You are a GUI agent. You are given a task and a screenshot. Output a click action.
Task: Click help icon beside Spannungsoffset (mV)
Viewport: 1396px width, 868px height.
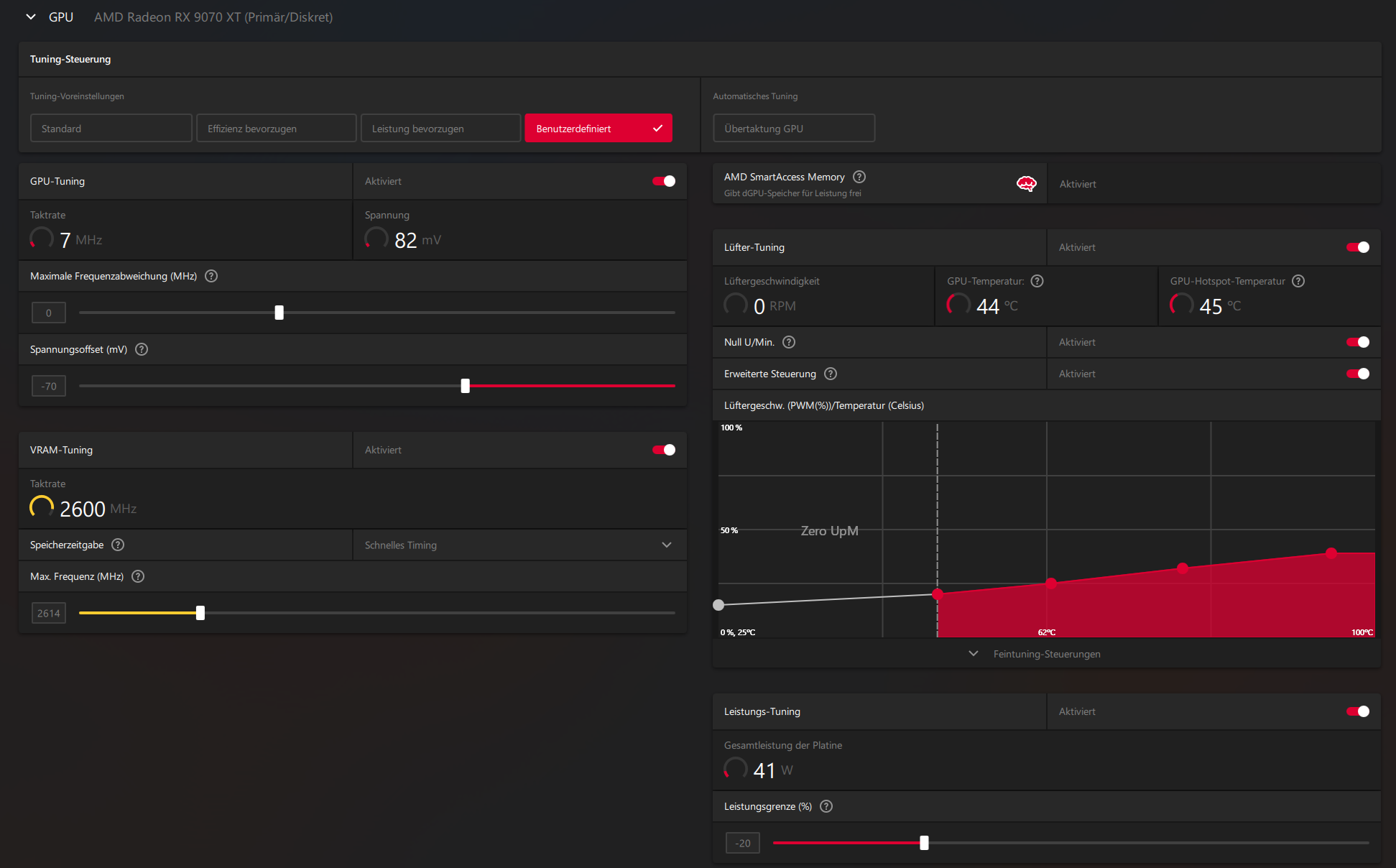tap(142, 349)
